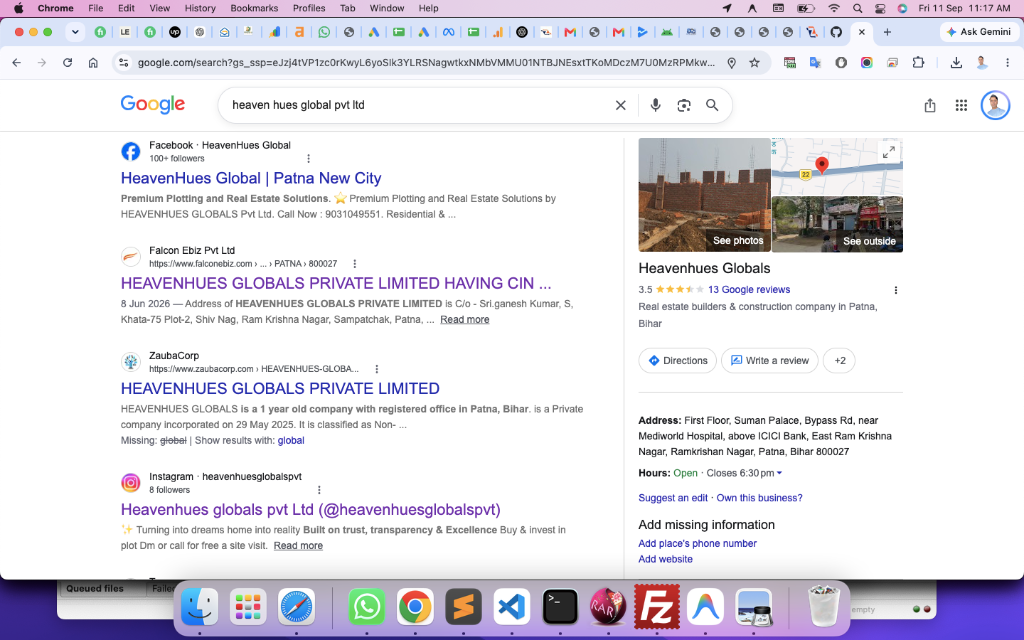Open the Instagram heavenhuesglobalspvt result
The image size is (1024, 640).
(310, 509)
